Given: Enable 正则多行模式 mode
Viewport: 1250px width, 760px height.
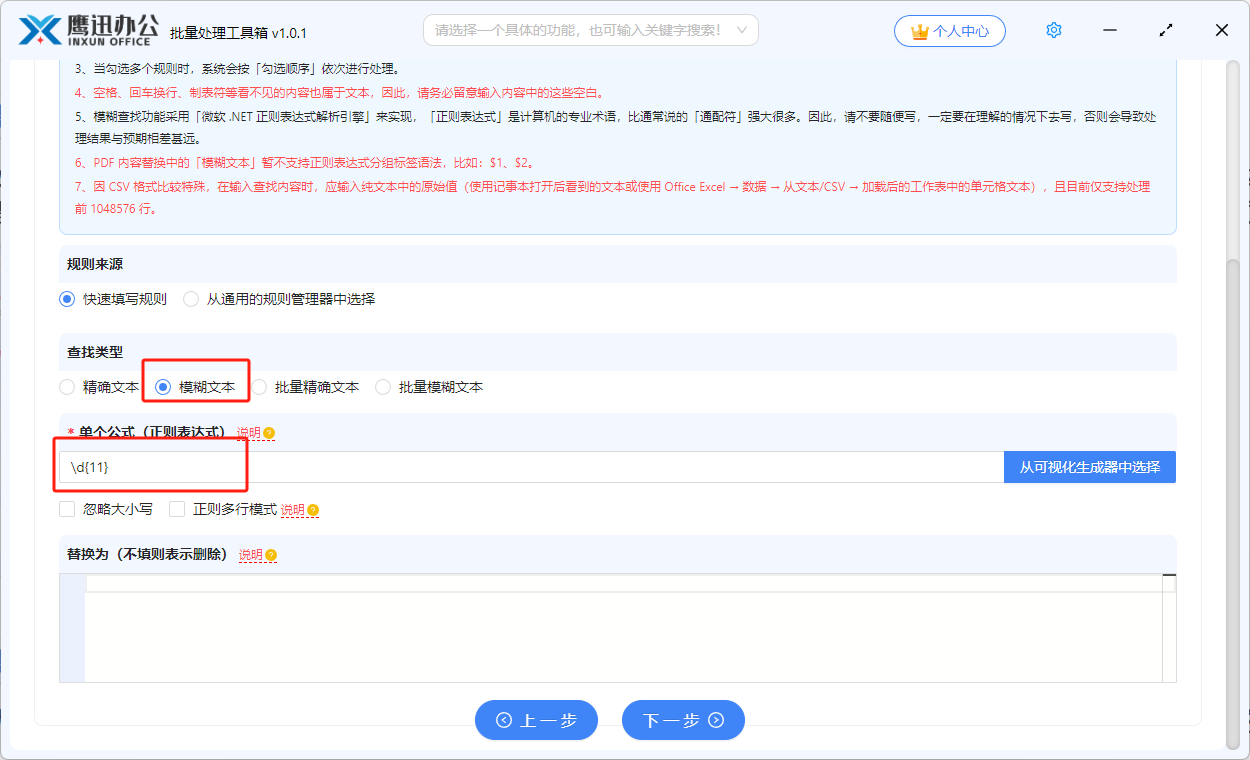Looking at the screenshot, I should click(176, 509).
